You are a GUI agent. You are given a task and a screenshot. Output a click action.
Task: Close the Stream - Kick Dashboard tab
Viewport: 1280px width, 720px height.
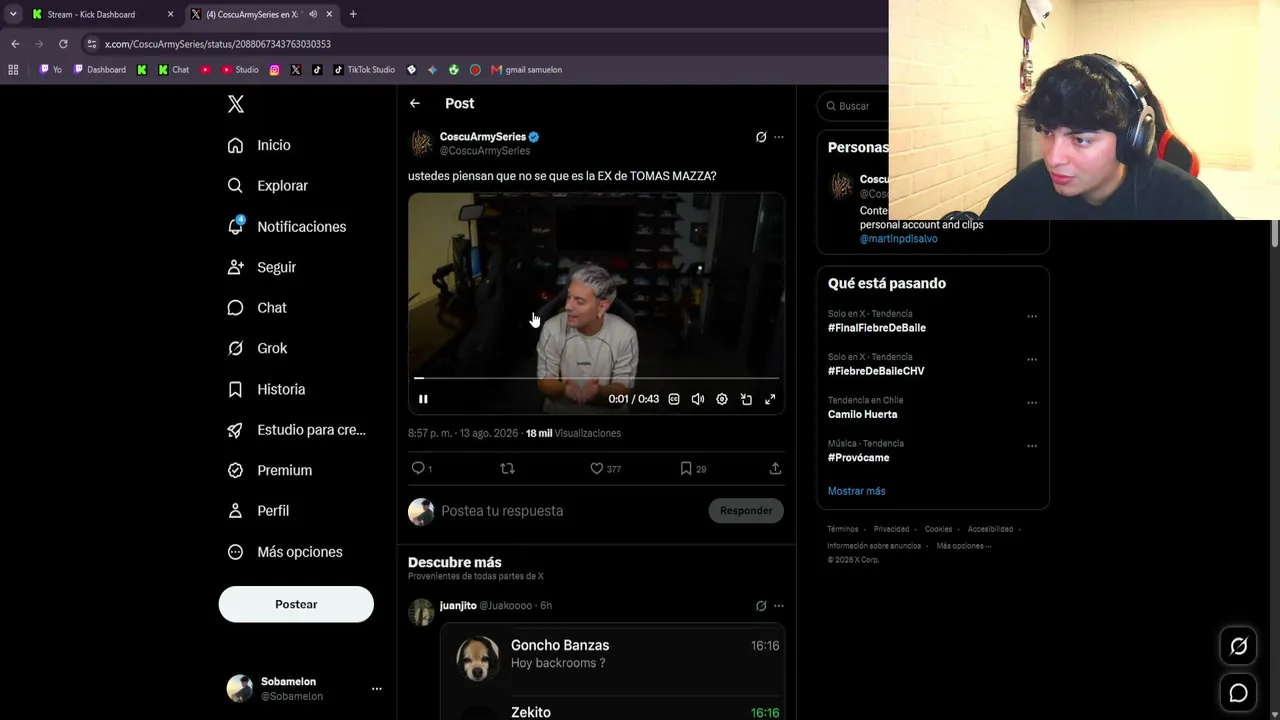click(x=170, y=14)
